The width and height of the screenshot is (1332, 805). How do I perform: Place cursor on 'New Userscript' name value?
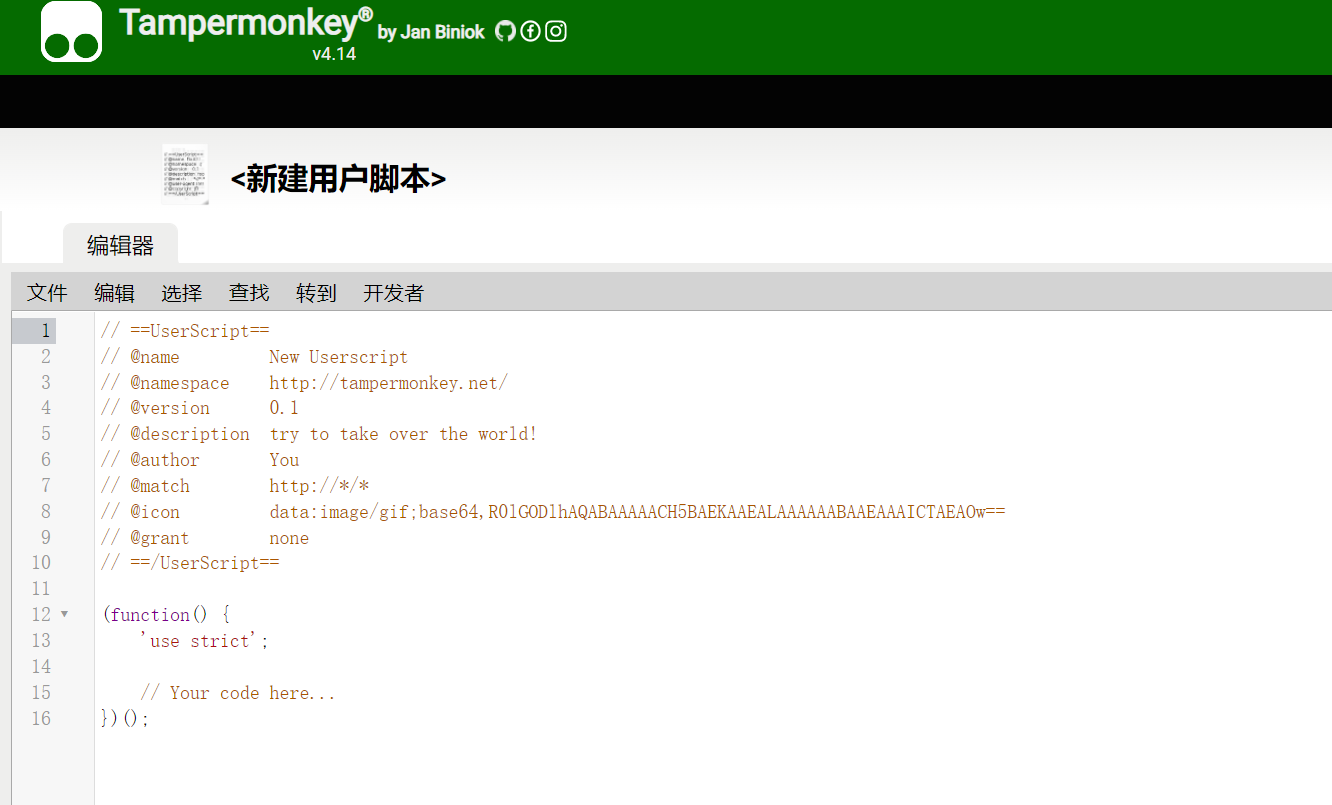338,357
